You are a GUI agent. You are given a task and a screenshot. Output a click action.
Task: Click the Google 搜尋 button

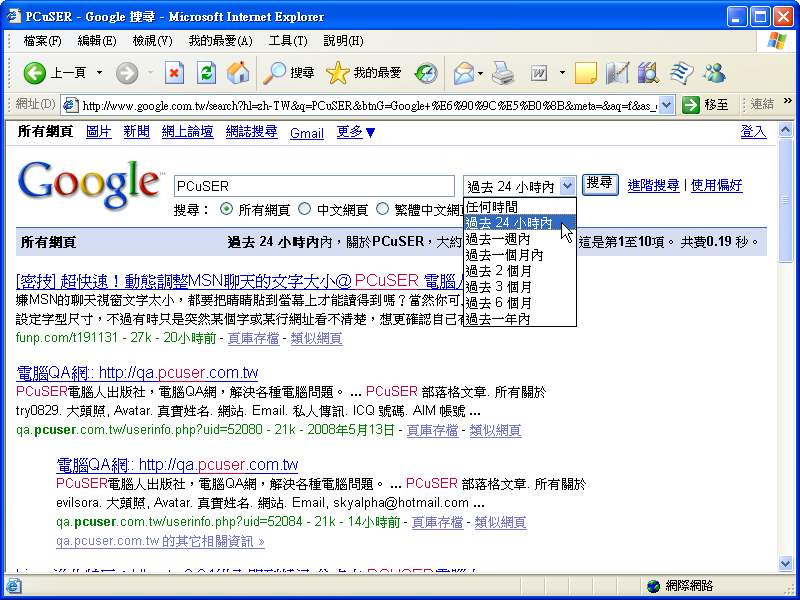(x=600, y=185)
